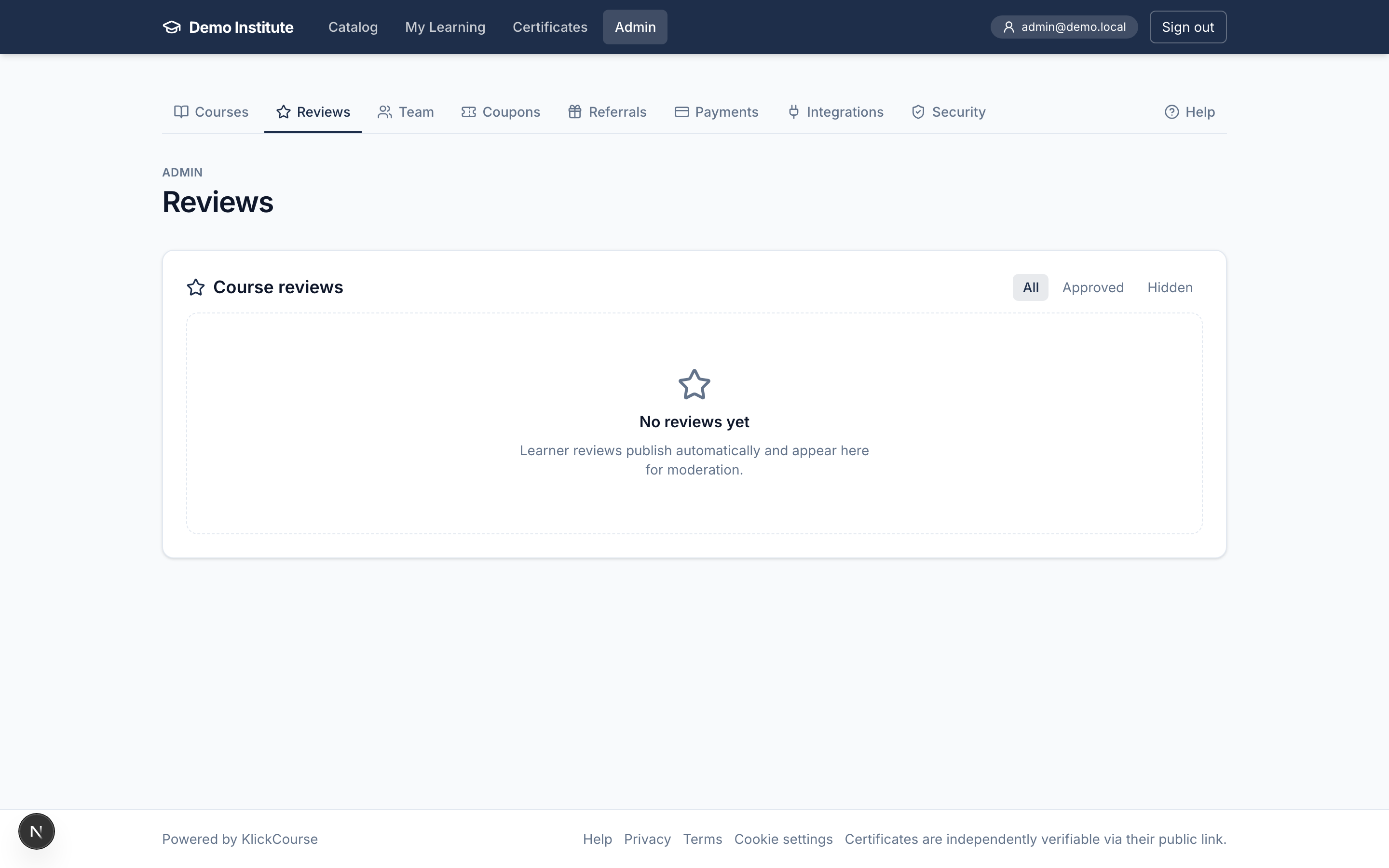Open Cookie settings in the footer

[x=783, y=839]
